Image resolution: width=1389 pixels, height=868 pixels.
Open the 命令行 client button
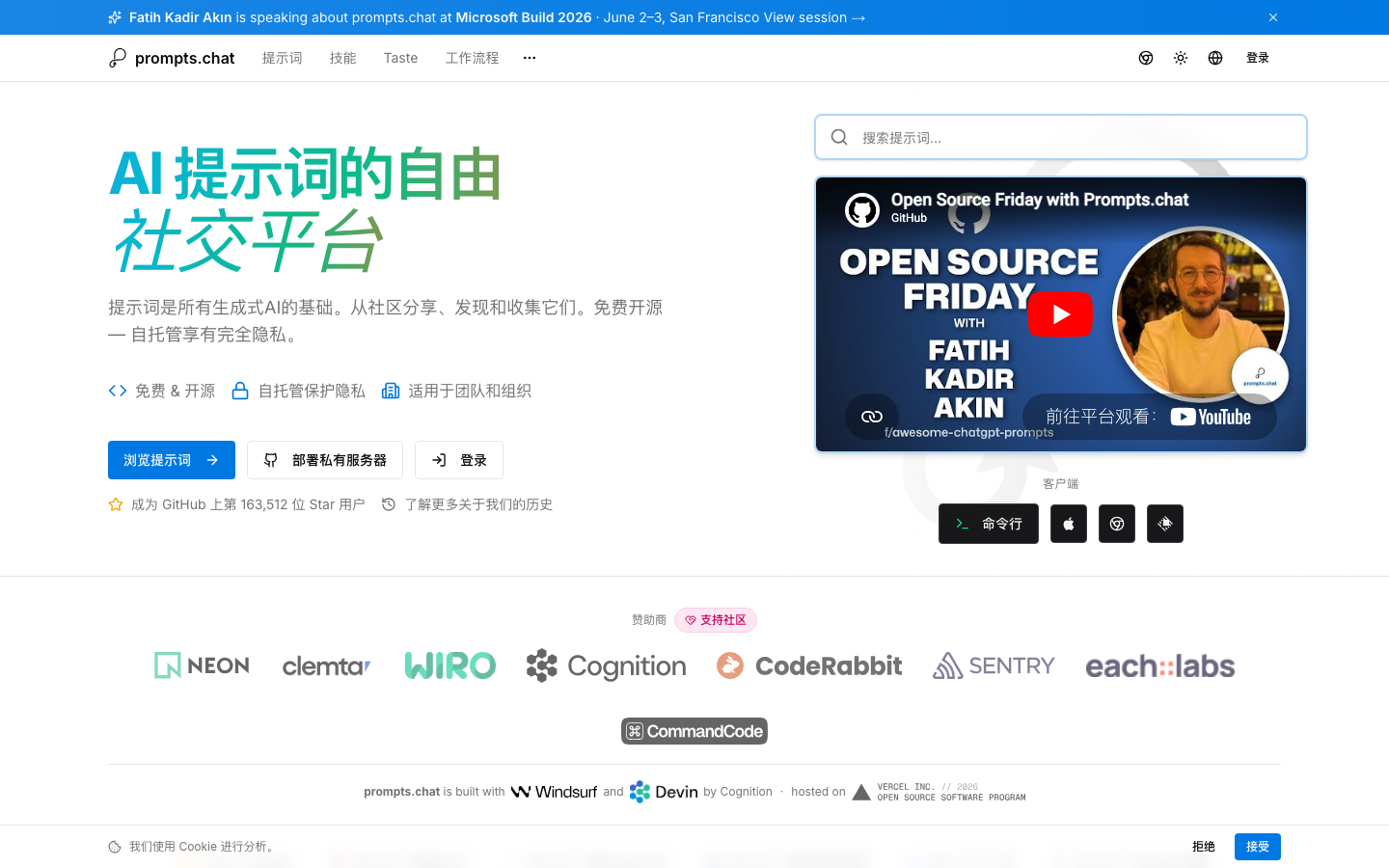[989, 524]
